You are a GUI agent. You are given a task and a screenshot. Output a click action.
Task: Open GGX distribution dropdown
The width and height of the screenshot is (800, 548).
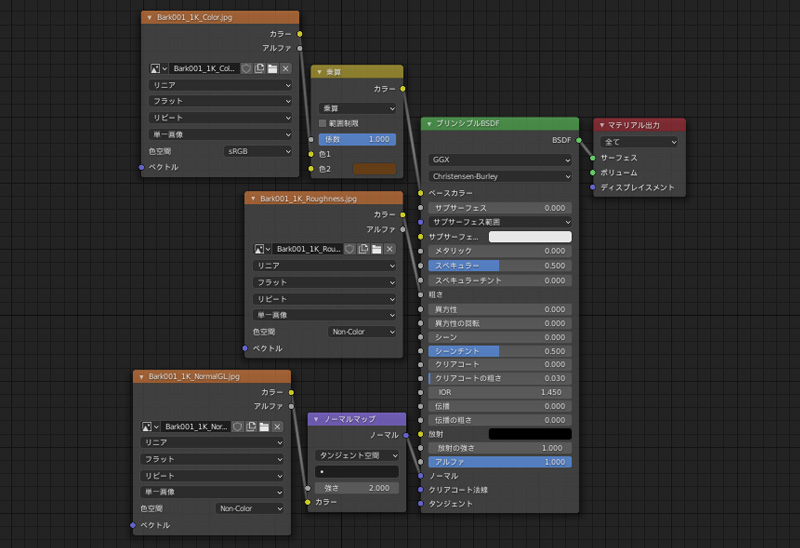(500, 159)
